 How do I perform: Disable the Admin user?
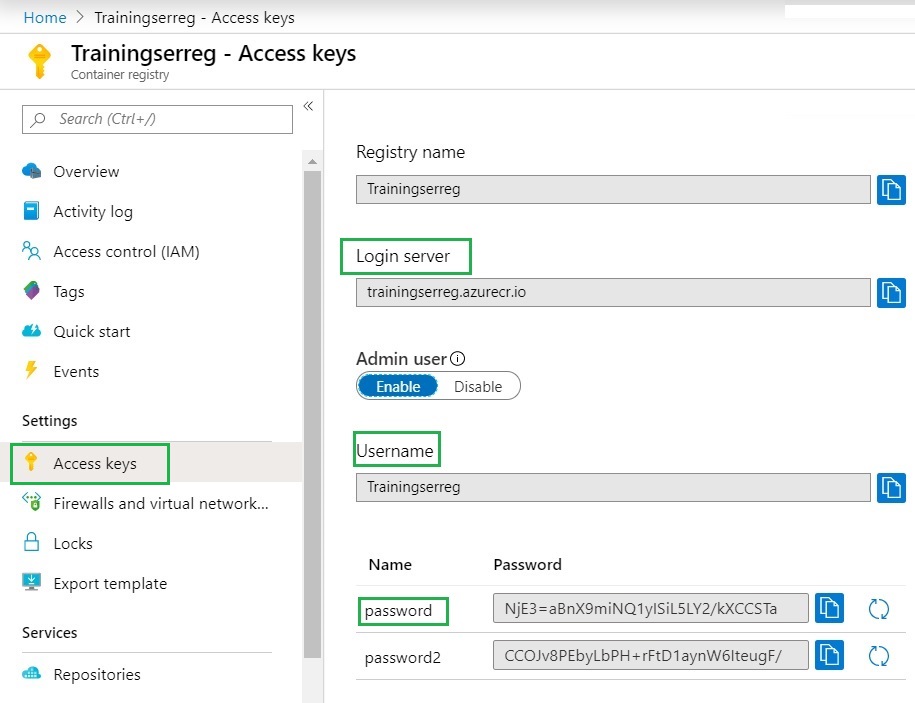478,386
